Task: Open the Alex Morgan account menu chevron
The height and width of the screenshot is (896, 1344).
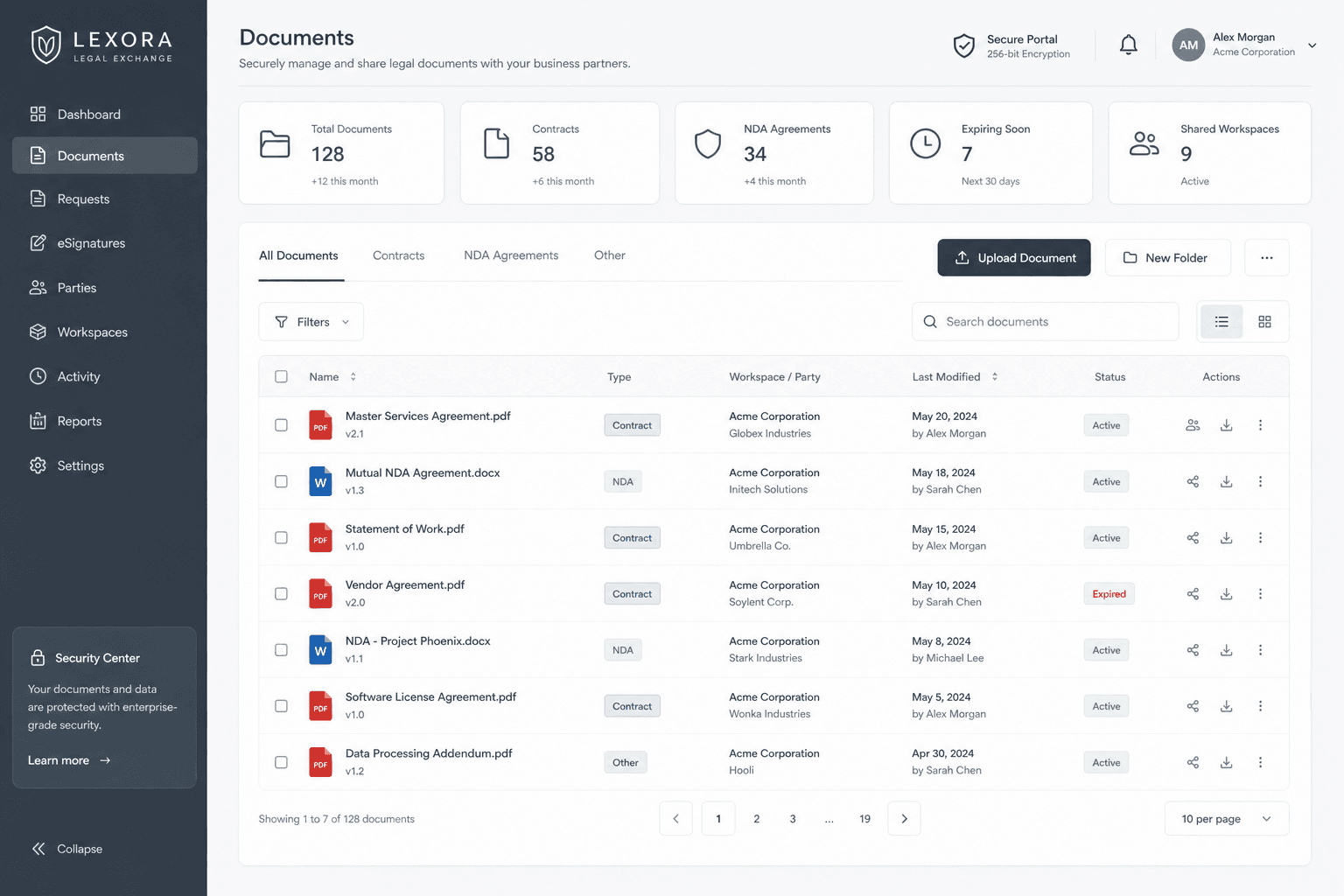Action: pos(1312,45)
